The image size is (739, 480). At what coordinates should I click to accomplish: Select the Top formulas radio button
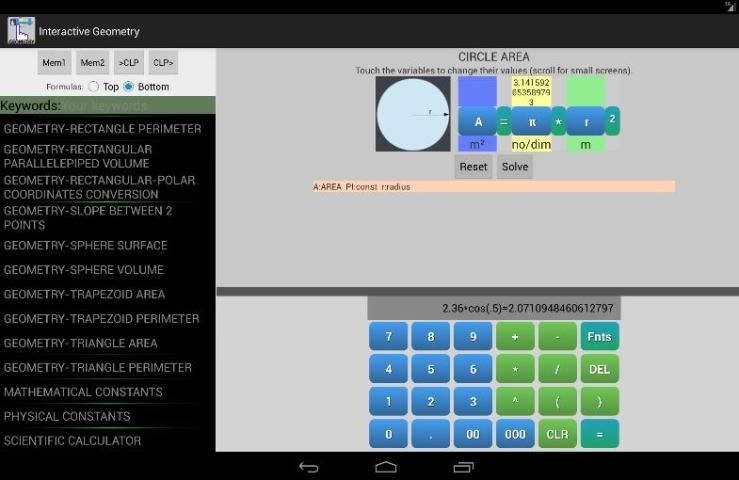click(x=94, y=87)
